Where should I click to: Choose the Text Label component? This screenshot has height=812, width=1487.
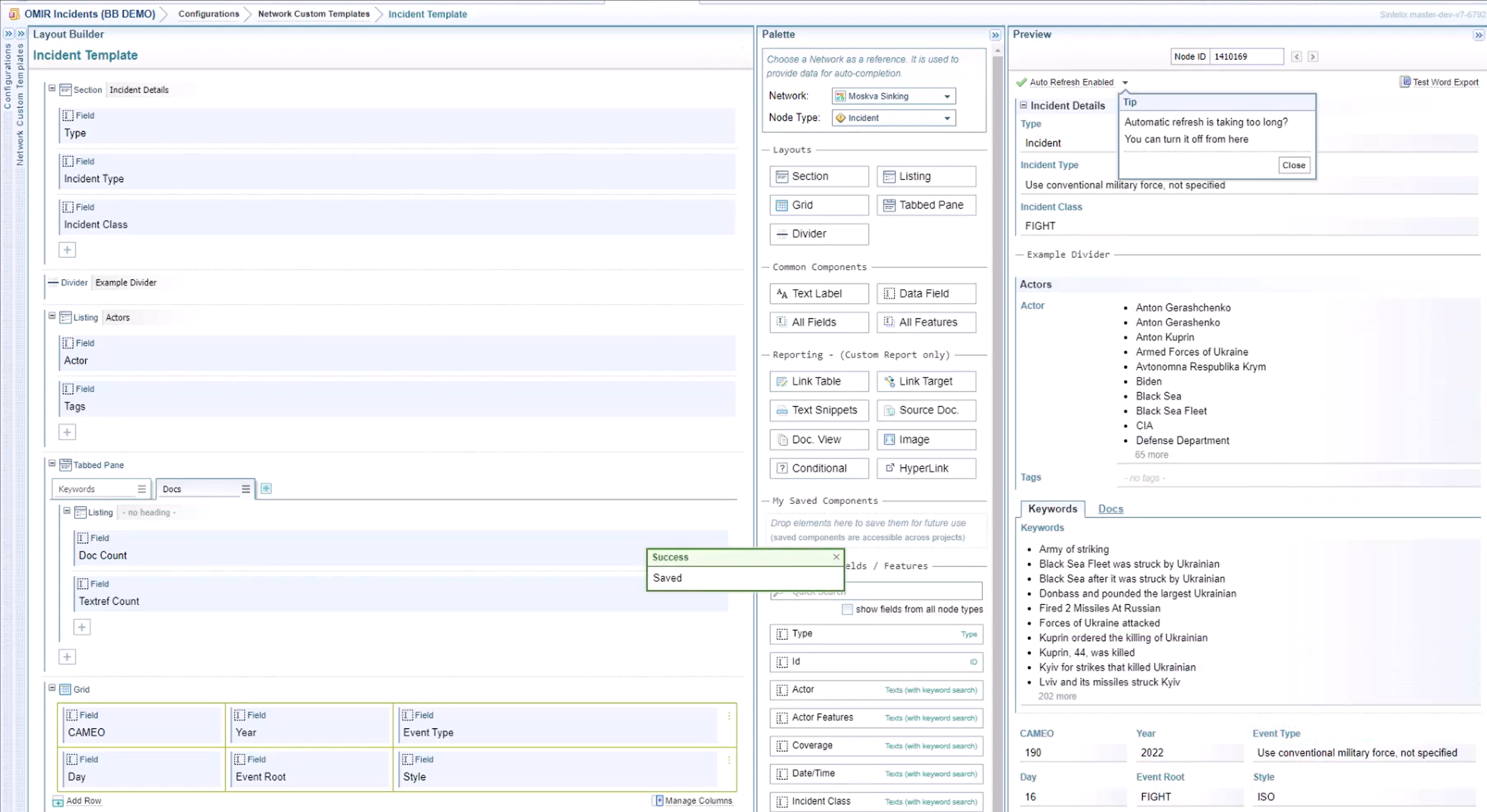pyautogui.click(x=818, y=294)
